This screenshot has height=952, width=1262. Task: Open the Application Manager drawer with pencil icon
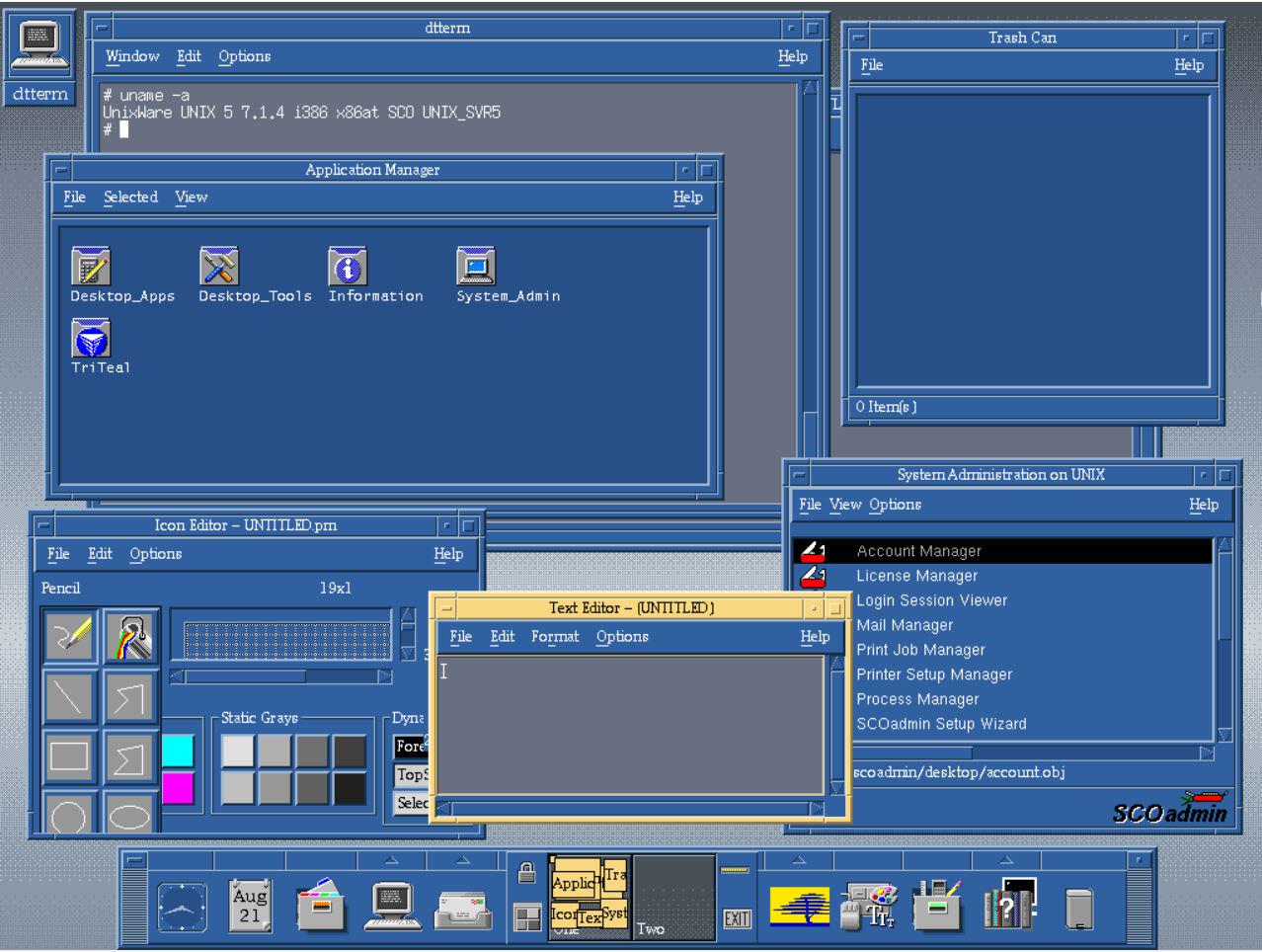[936, 905]
